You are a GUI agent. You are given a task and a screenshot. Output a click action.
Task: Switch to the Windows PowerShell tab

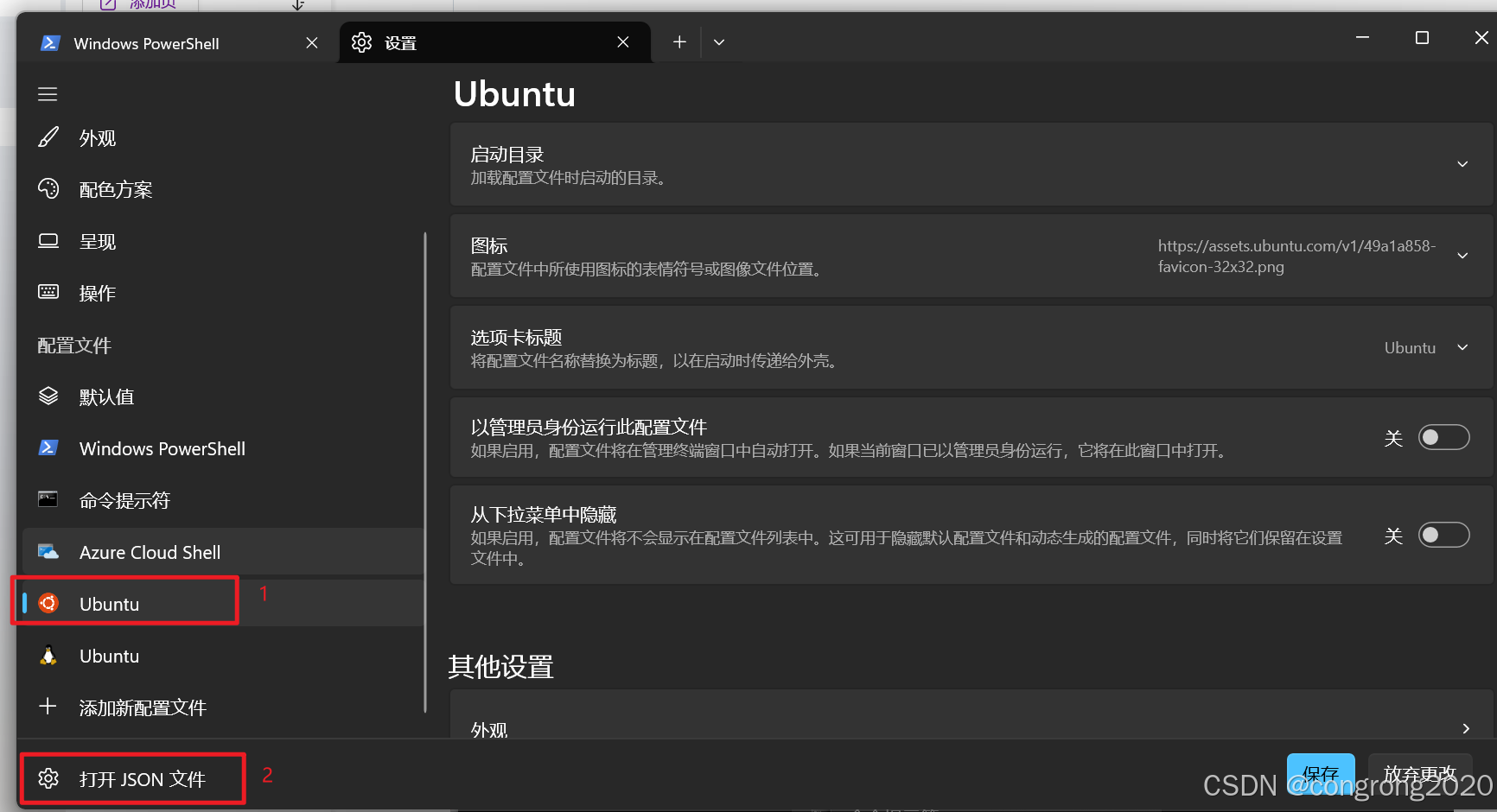pos(177,42)
